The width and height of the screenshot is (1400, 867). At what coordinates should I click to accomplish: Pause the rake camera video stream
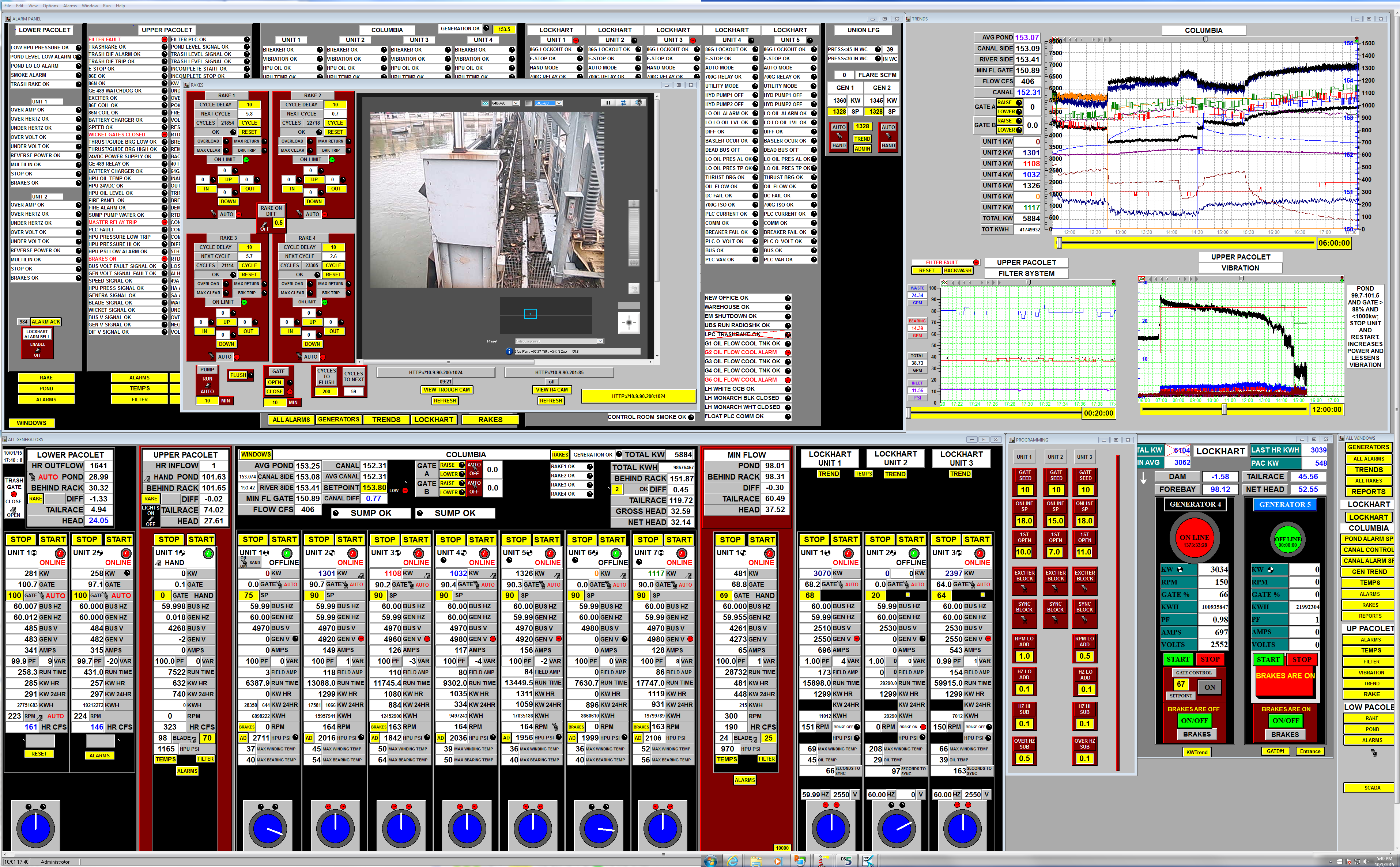(608, 103)
